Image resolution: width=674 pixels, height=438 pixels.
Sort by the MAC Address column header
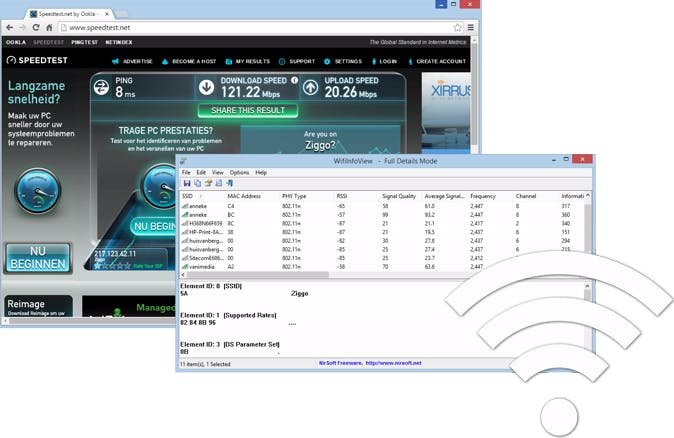pos(252,196)
